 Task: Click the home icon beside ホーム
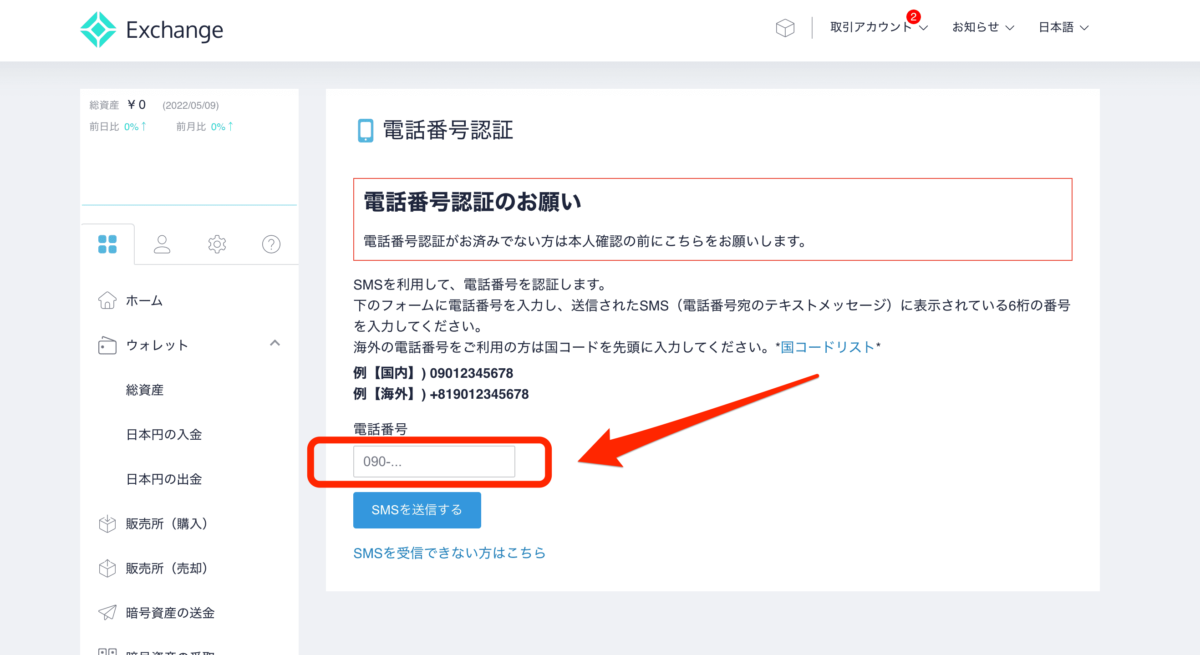[x=107, y=300]
